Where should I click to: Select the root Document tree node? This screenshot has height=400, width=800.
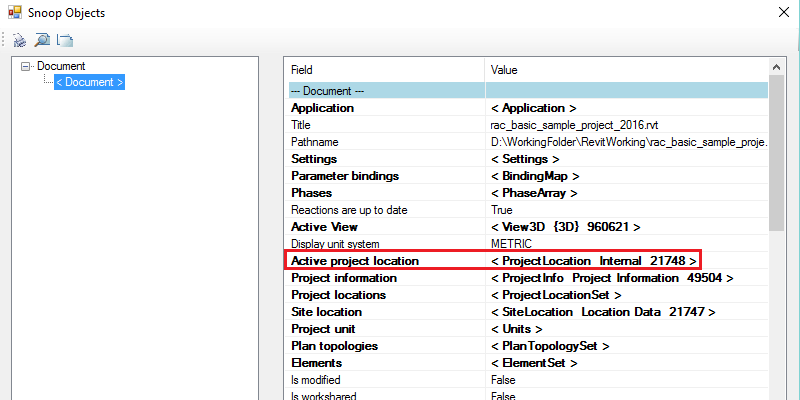(61, 66)
